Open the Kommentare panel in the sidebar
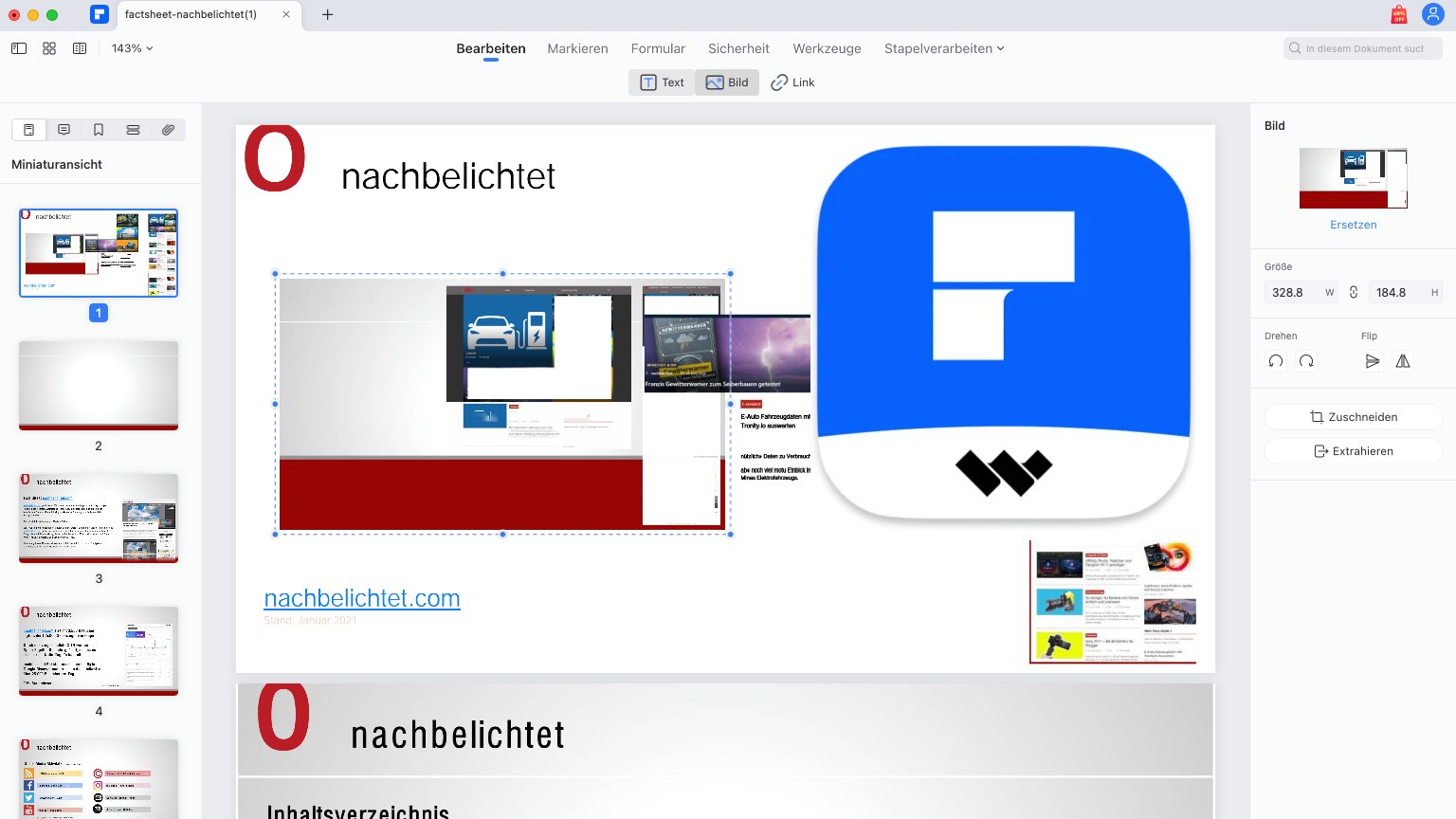 (64, 130)
